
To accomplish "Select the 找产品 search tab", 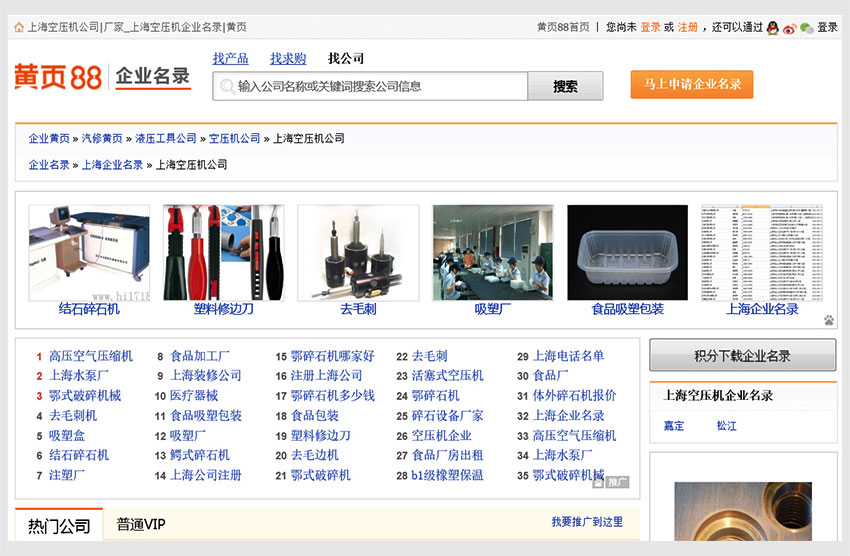I will click(230, 59).
